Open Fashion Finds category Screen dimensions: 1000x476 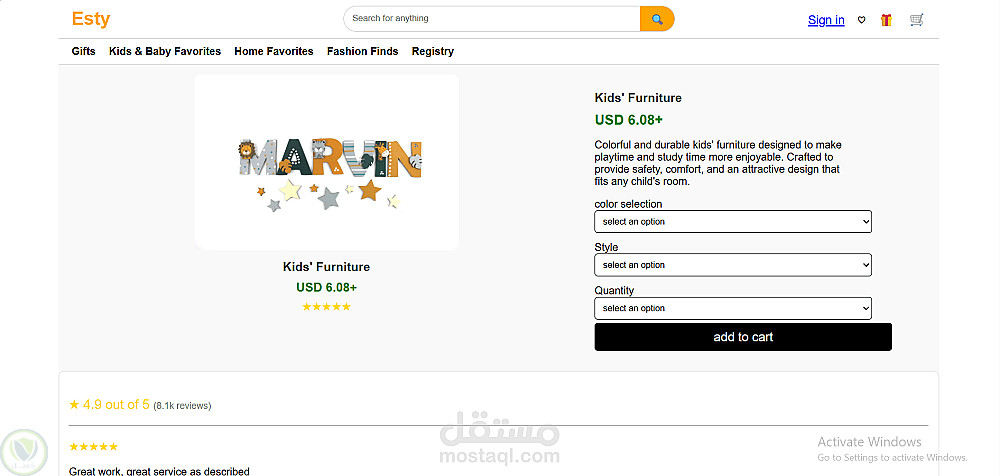click(x=362, y=51)
